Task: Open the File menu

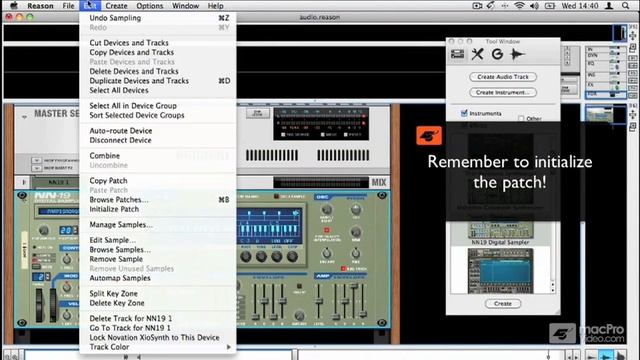Action: click(x=68, y=6)
